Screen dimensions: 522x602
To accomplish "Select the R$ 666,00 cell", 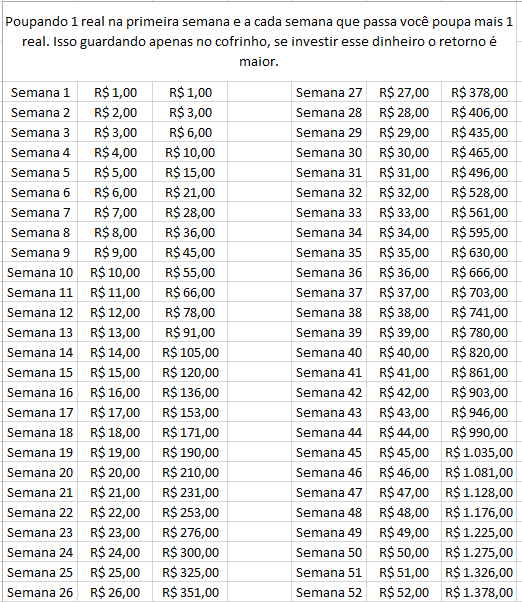I will [479, 272].
